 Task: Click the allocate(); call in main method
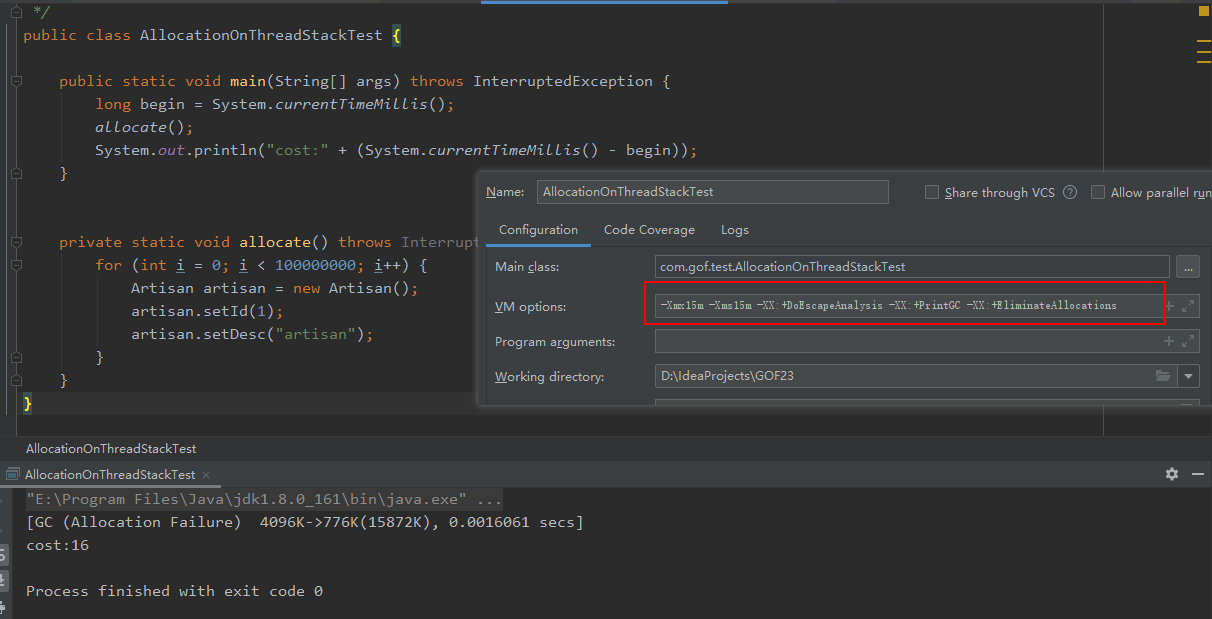(144, 127)
